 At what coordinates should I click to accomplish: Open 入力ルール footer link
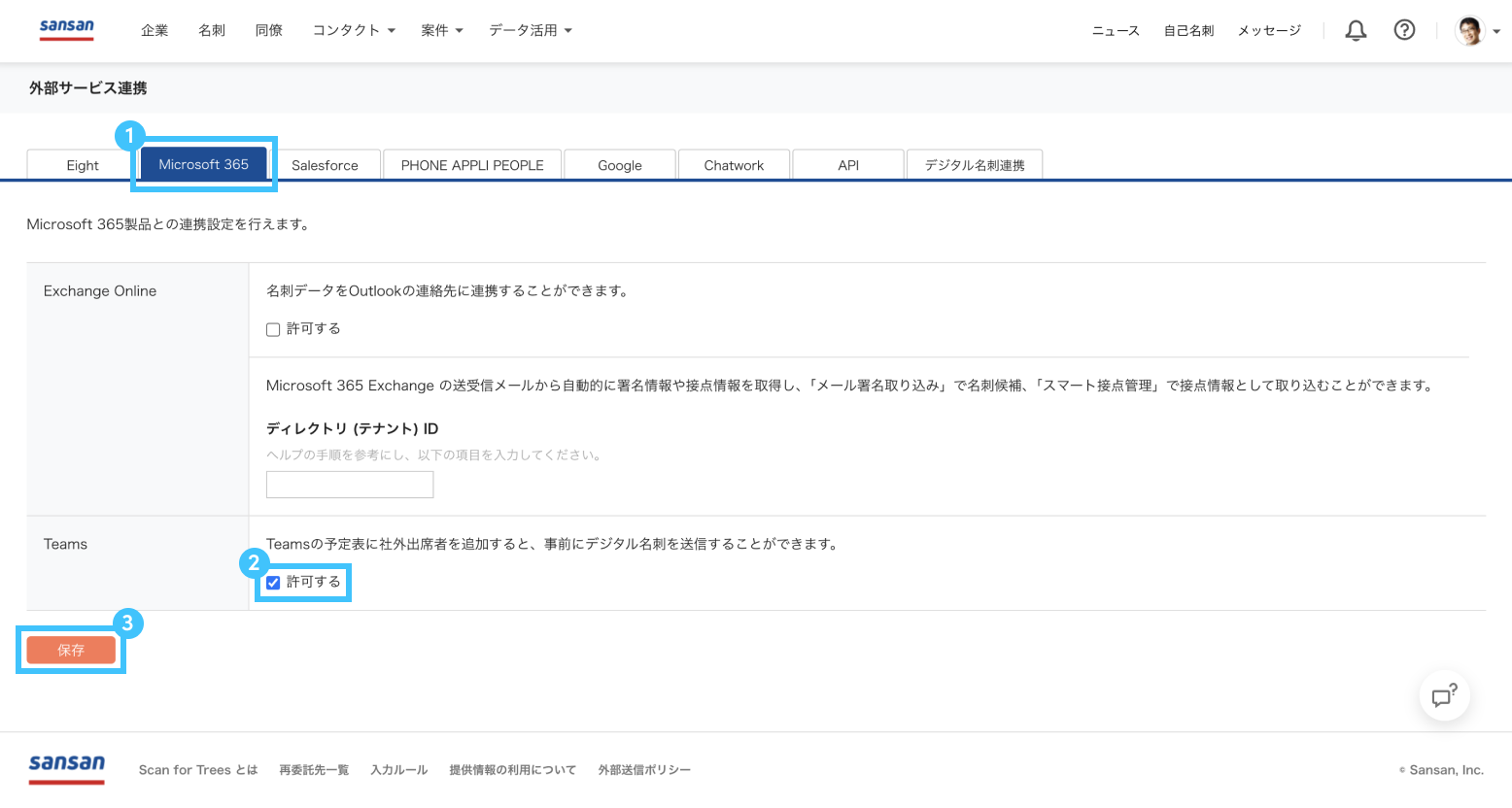pyautogui.click(x=399, y=770)
